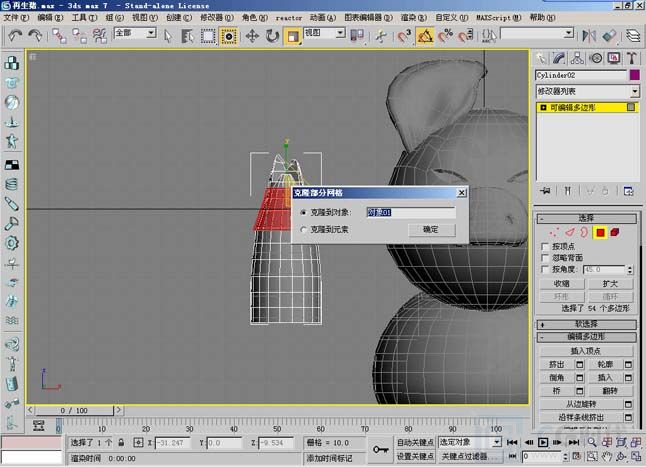Open the MAXScript(M) menu
This screenshot has width=646, height=468.
(x=499, y=18)
